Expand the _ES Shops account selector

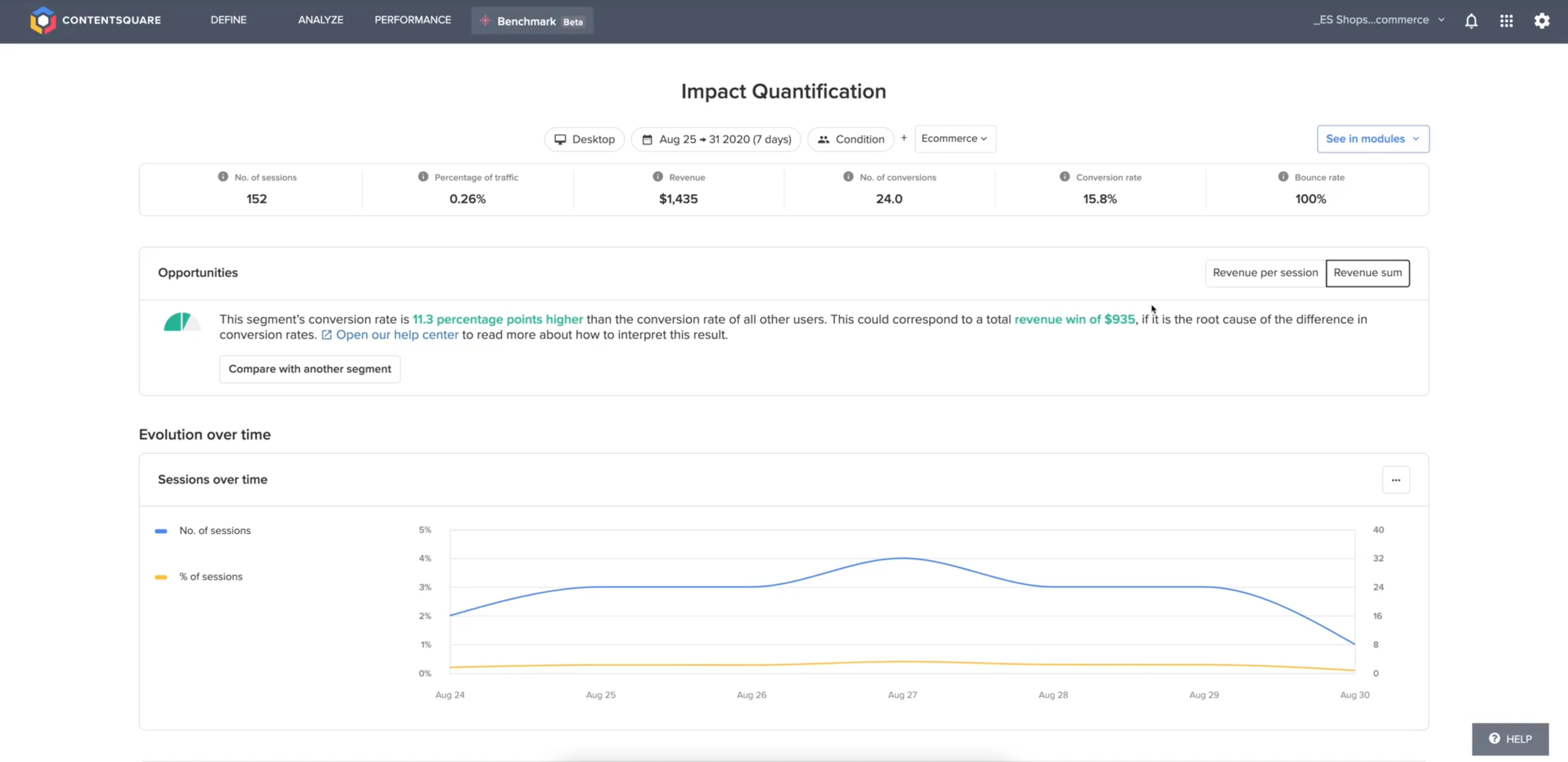click(x=1379, y=20)
